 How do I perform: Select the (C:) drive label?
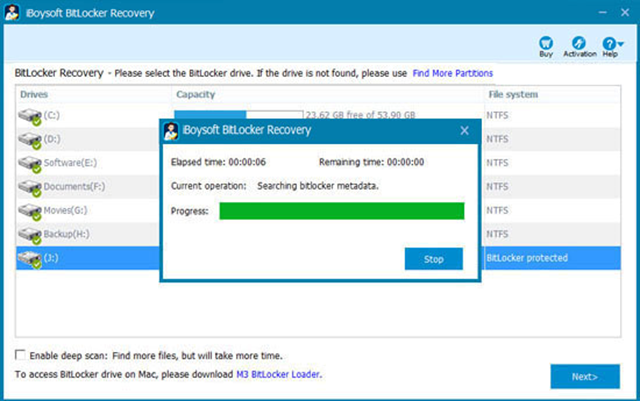tap(51, 115)
